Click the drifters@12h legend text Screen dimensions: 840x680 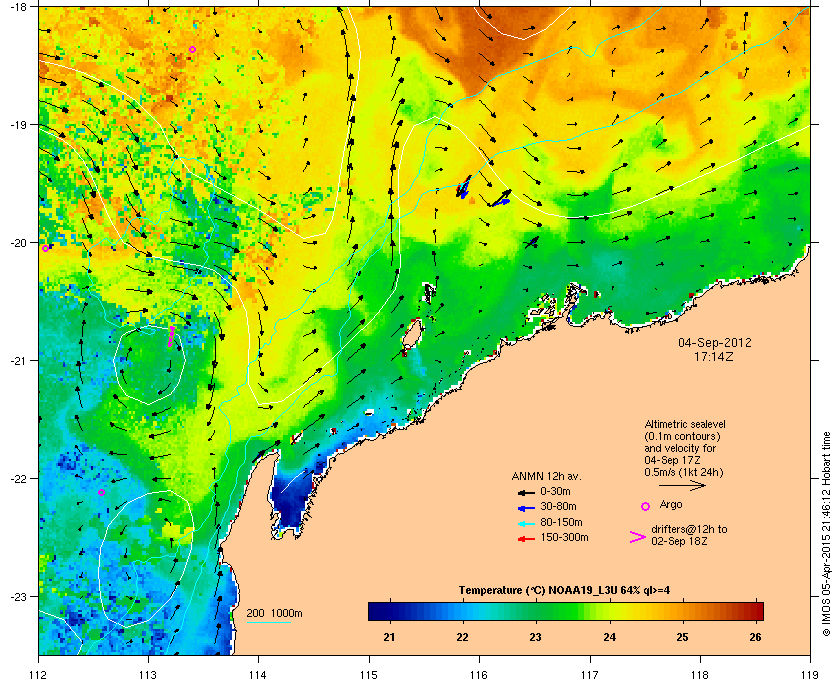point(689,535)
